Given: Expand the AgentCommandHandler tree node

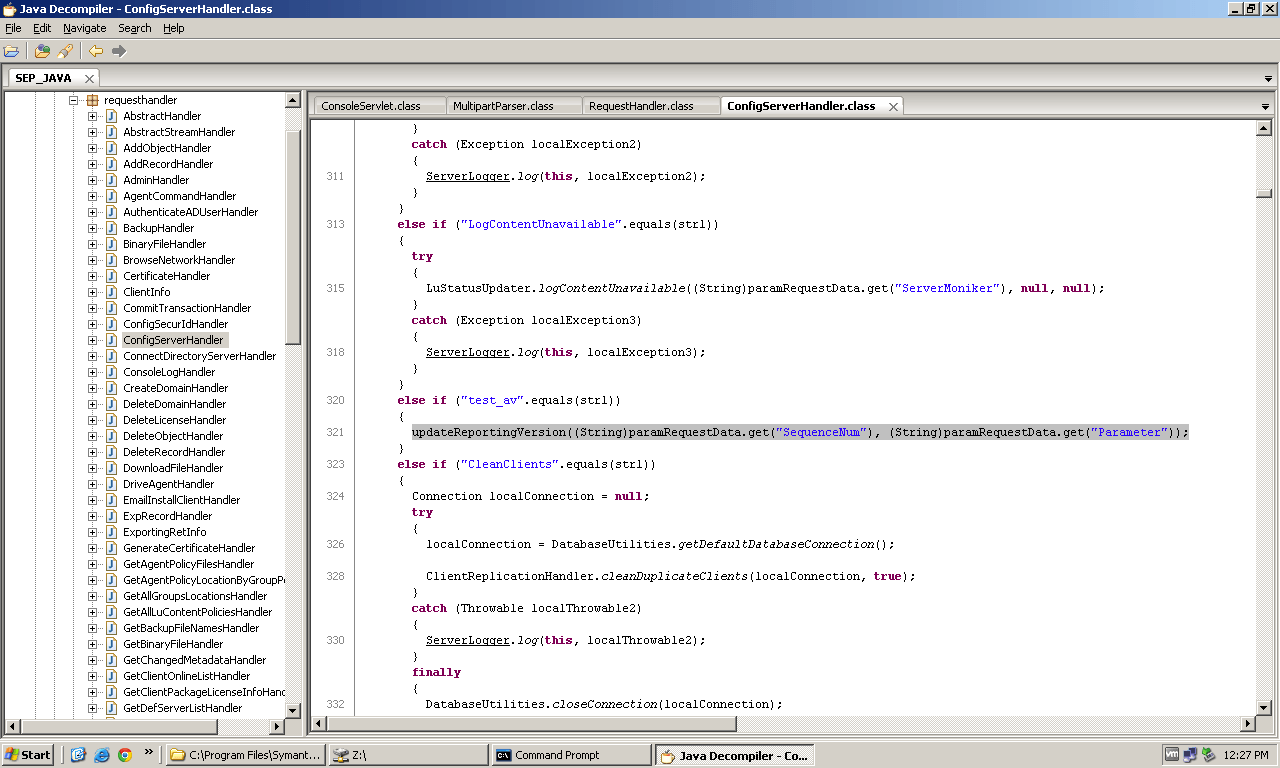Looking at the screenshot, I should (x=92, y=196).
